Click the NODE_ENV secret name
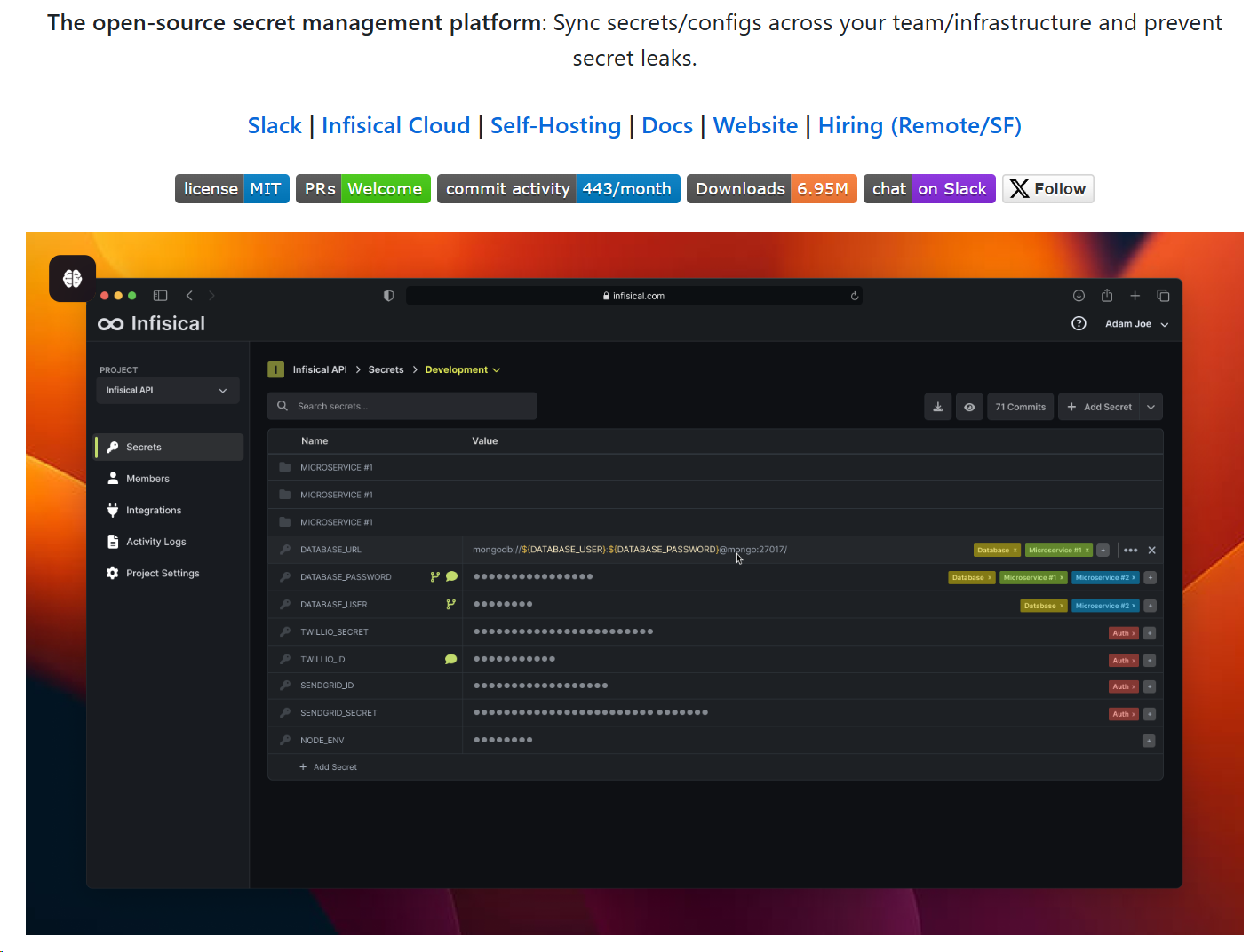Image resolution: width=1258 pixels, height=952 pixels. point(322,741)
